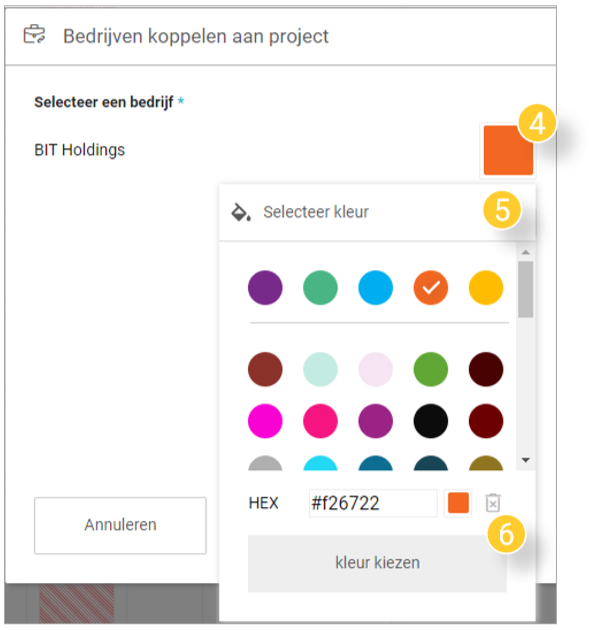Click the small orange preview swatch beside HEX
Screen dimensions: 589x630
tap(458, 503)
